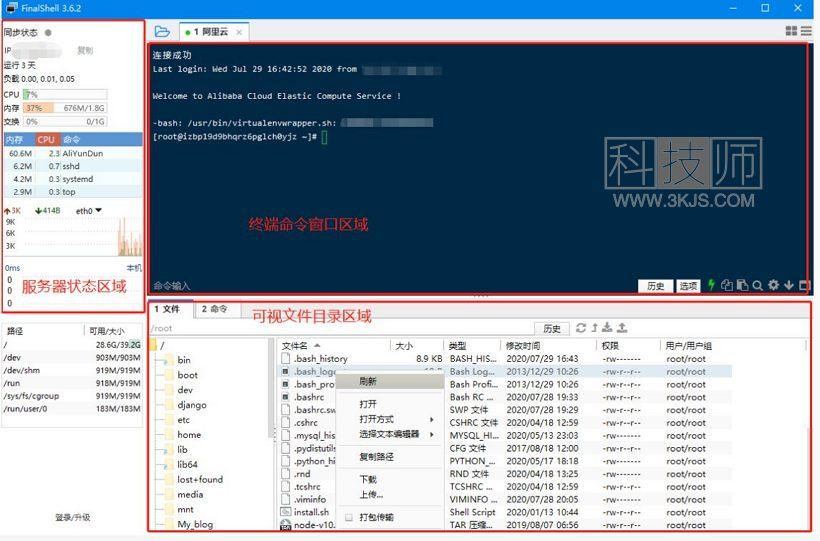The height and width of the screenshot is (541, 820).
Task: Close the 阿里云 session tab
Action: click(x=239, y=32)
